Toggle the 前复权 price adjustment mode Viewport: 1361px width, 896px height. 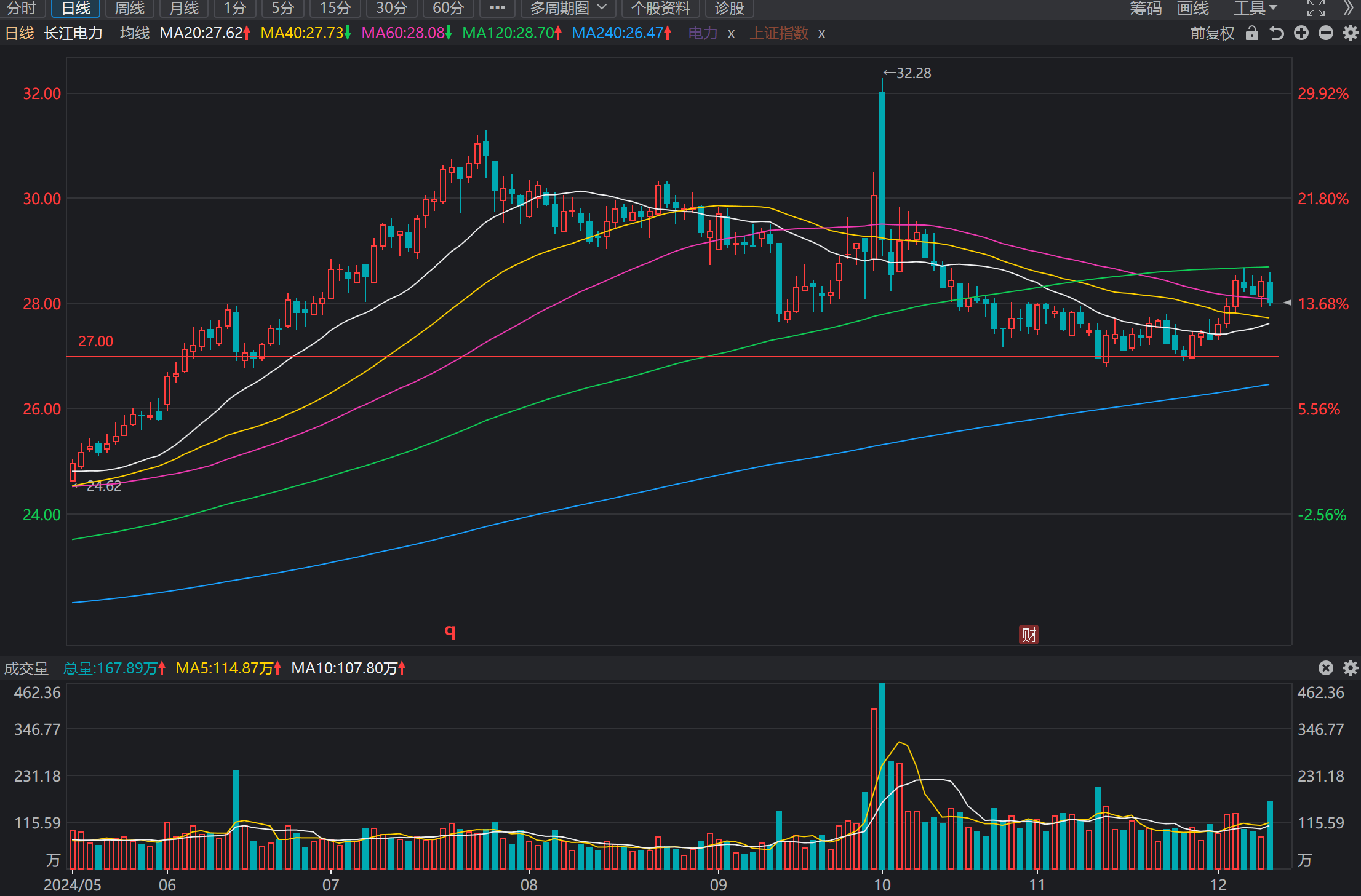[1212, 33]
